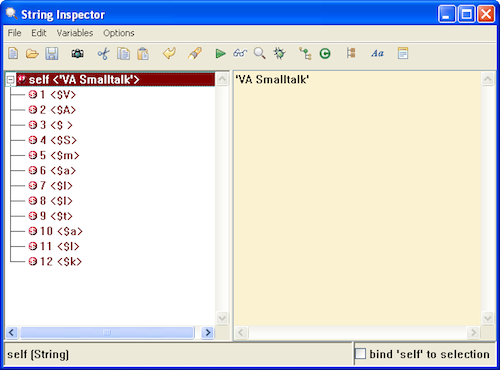Click into the 'VA Smalltalk' value text area
The width and height of the screenshot is (500, 370).
point(357,198)
